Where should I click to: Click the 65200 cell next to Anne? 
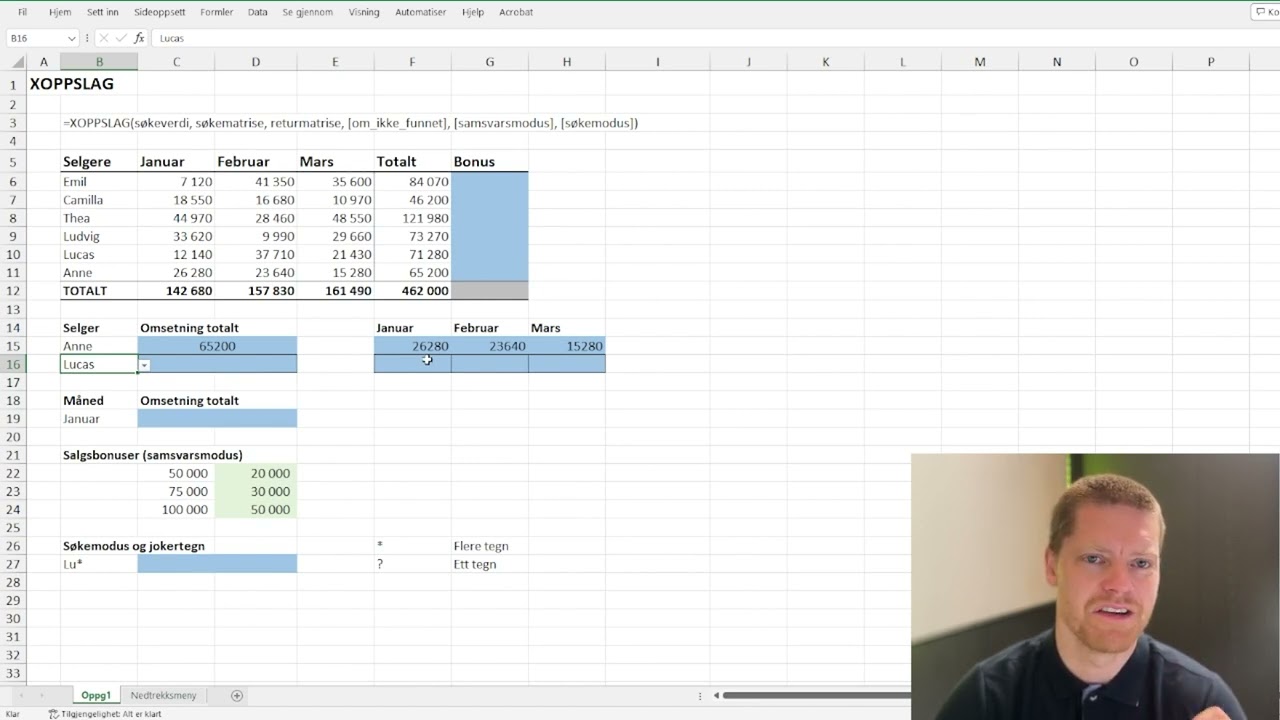(x=217, y=346)
